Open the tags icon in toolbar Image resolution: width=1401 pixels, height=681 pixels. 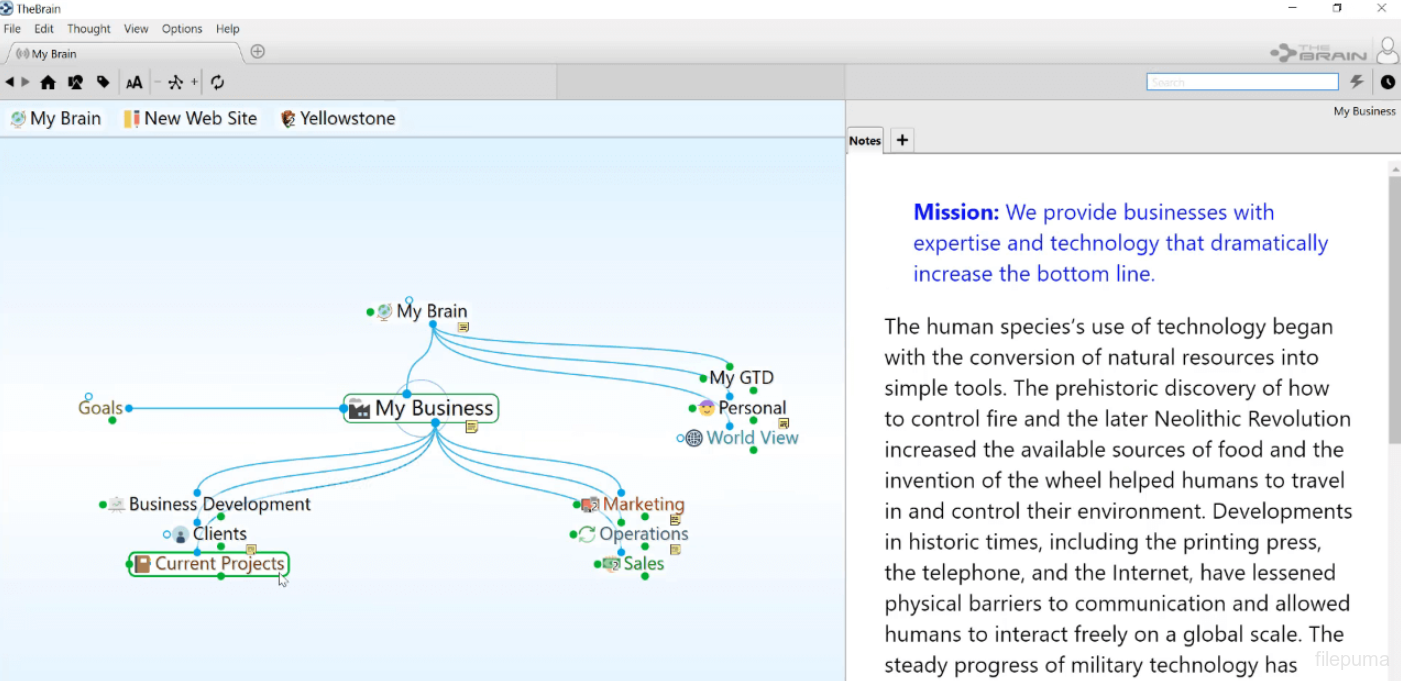tap(103, 83)
